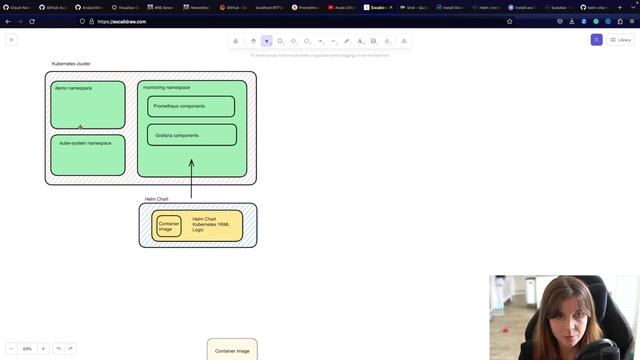The image size is (640, 360).
Task: Switch to the kind Quick Start tab
Action: 413,7
